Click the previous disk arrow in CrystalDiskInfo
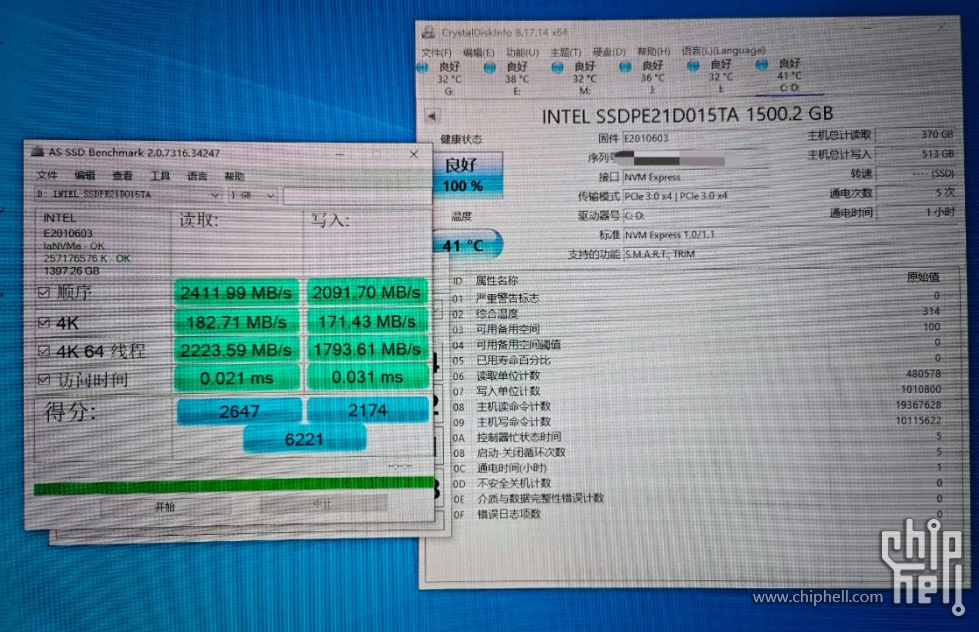 (432, 116)
